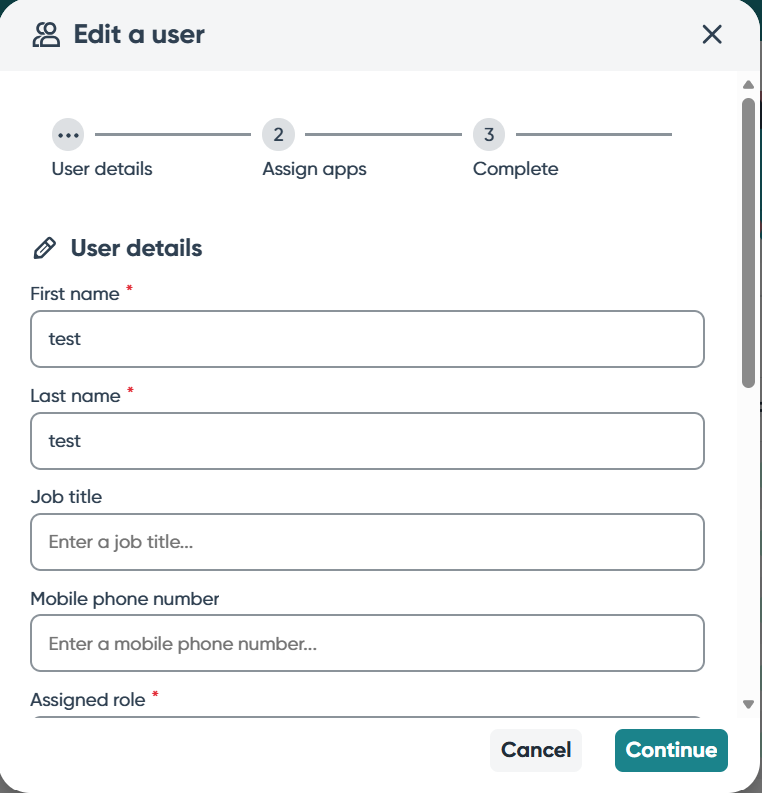762x793 pixels.
Task: Click the users icon beside Edit a user
Action: [46, 35]
